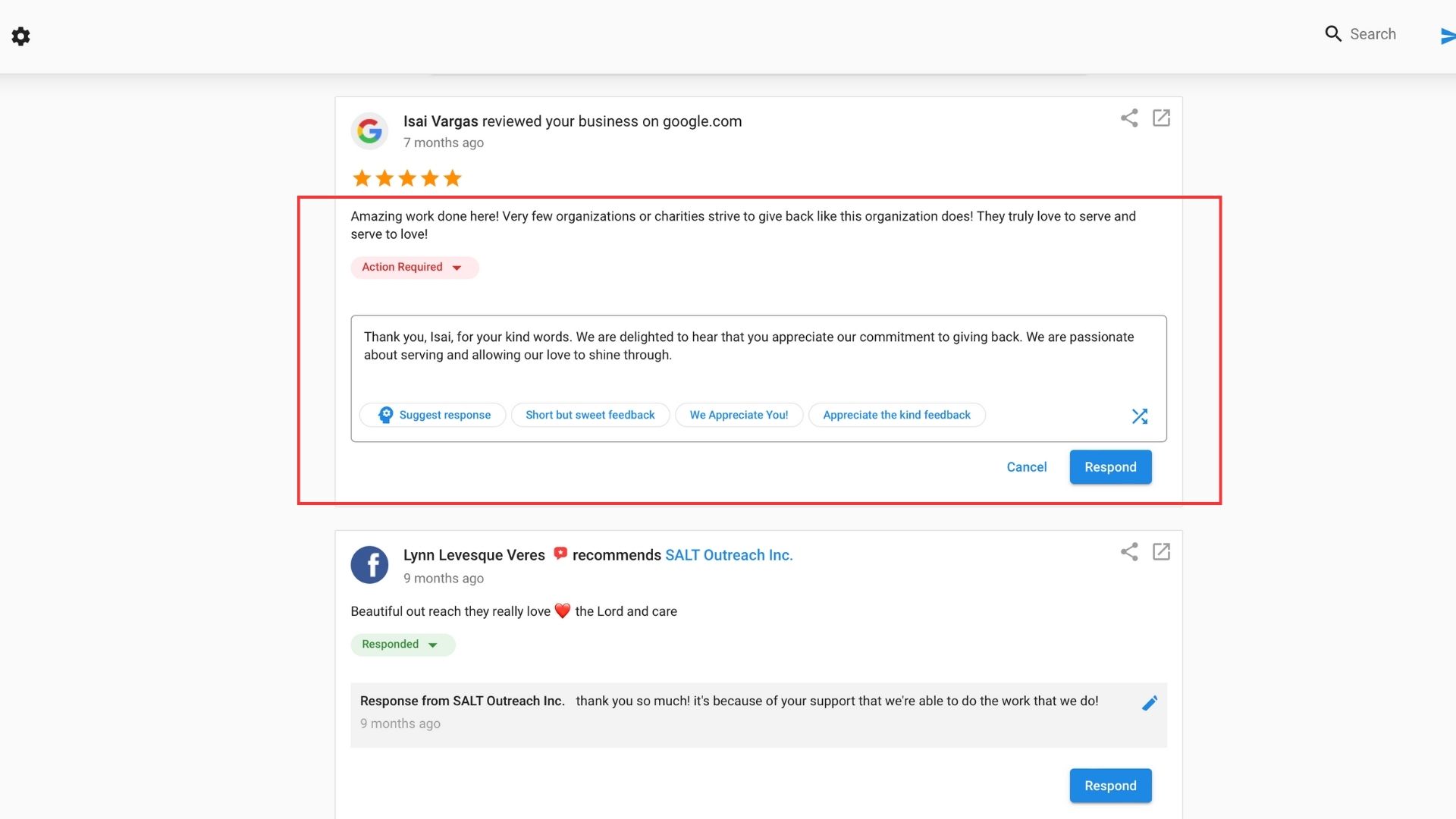Expand the Responded status dropdown
Screen dimensions: 1456x819
pyautogui.click(x=403, y=644)
